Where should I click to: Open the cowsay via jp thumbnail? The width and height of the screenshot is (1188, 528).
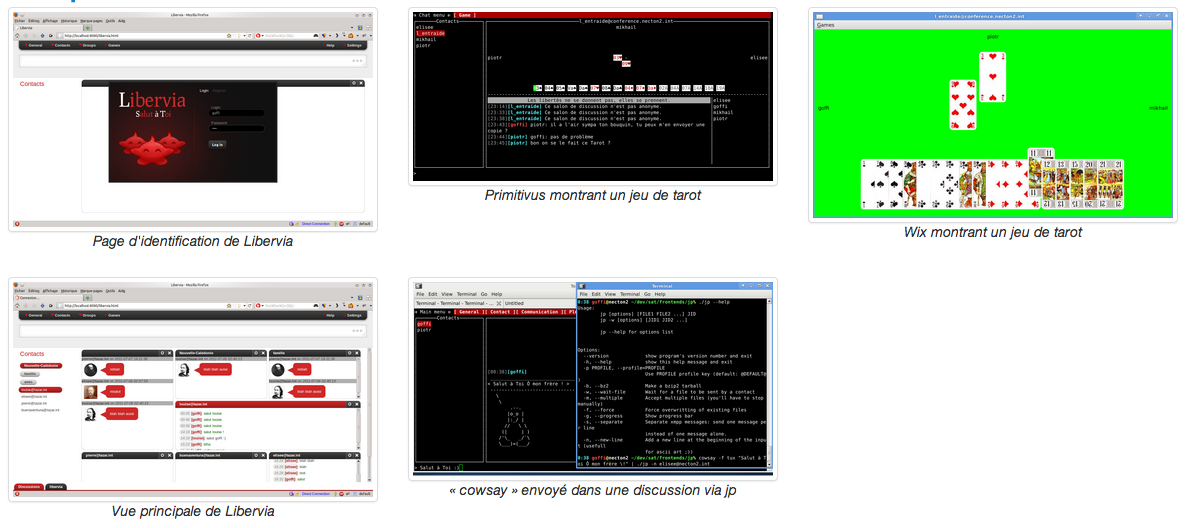pyautogui.click(x=592, y=379)
